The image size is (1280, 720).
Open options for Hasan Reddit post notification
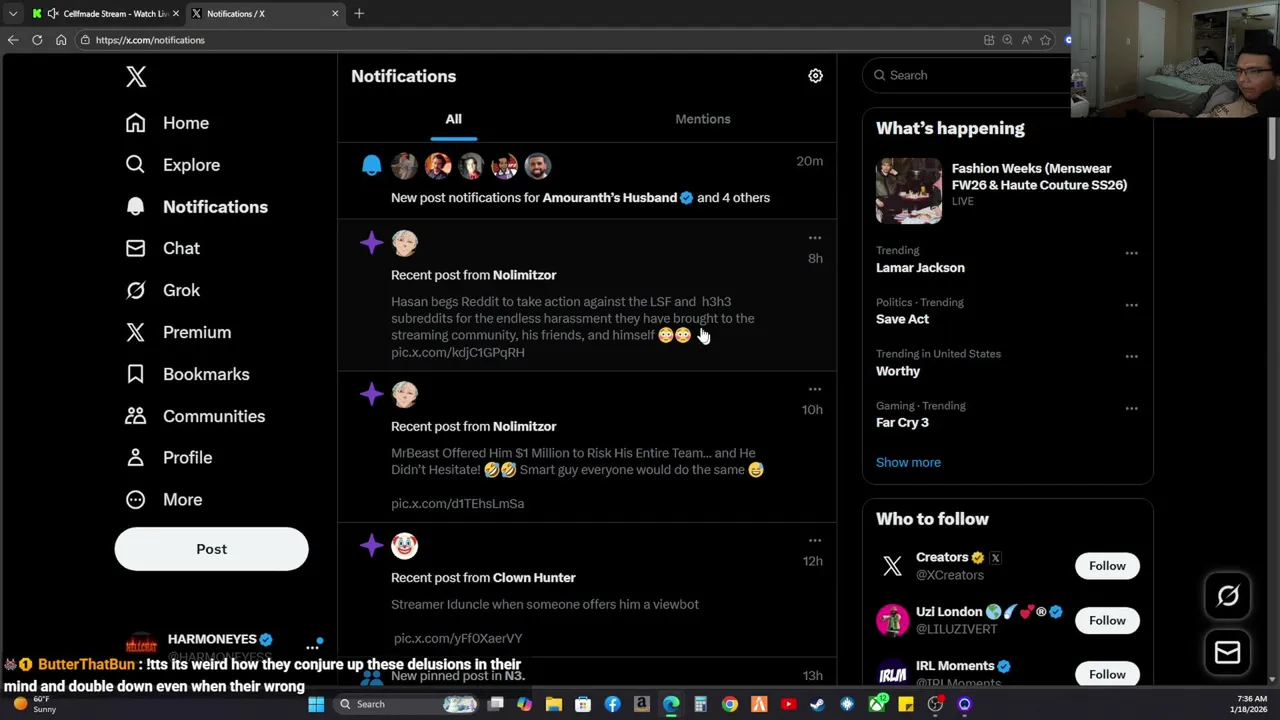[x=814, y=238]
